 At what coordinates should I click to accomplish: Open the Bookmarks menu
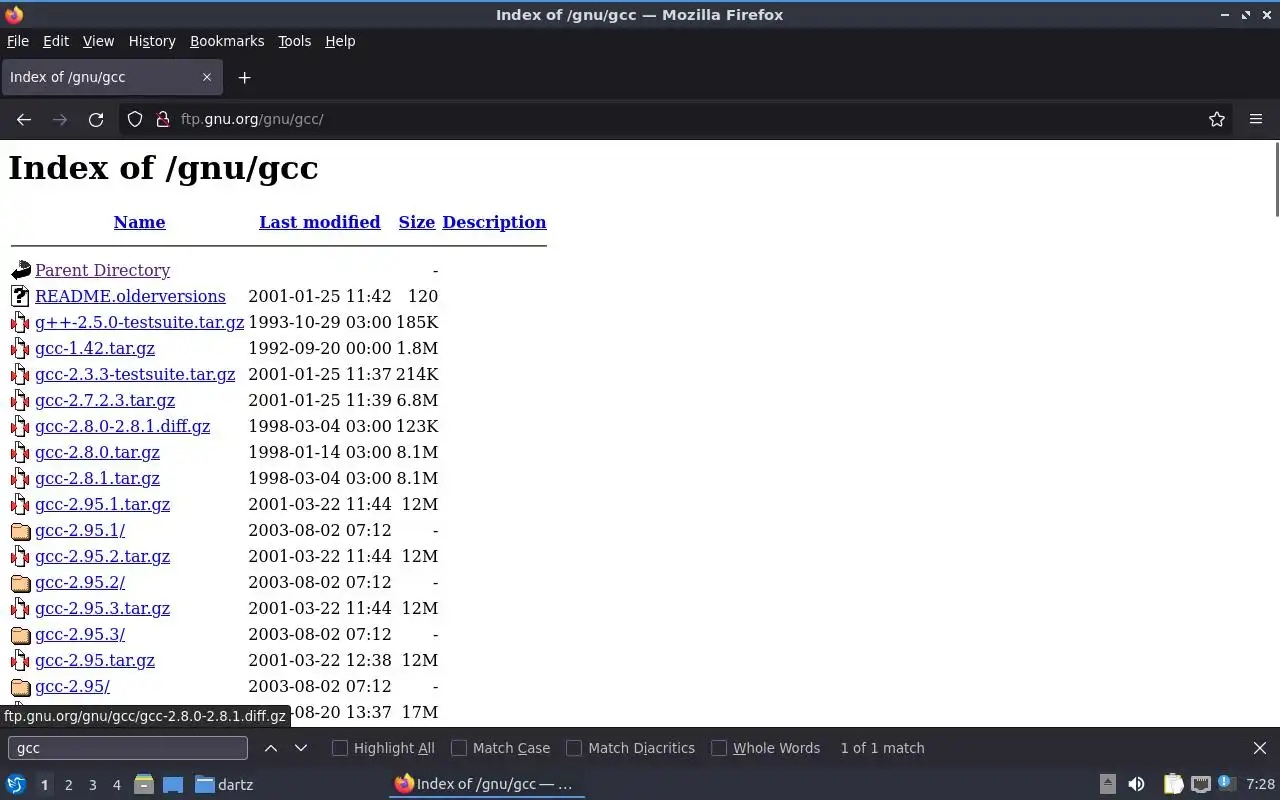point(227,41)
